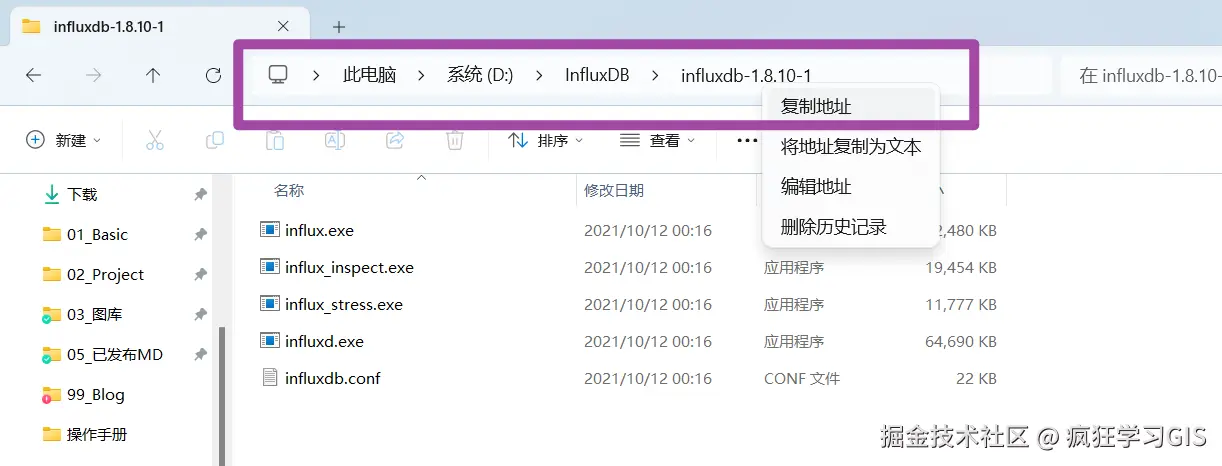Image resolution: width=1222 pixels, height=466 pixels.
Task: Click pin icon next to 01_Basic
Action: click(x=200, y=234)
